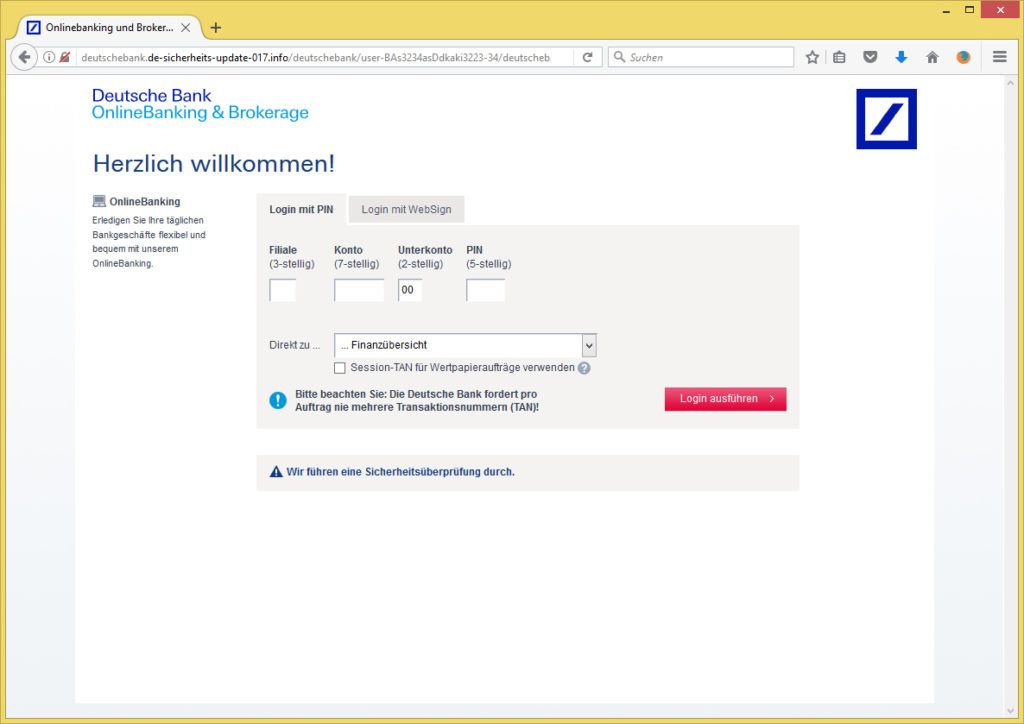This screenshot has width=1024, height=724.
Task: Switch to Login mit PIN tab
Action: [x=301, y=210]
